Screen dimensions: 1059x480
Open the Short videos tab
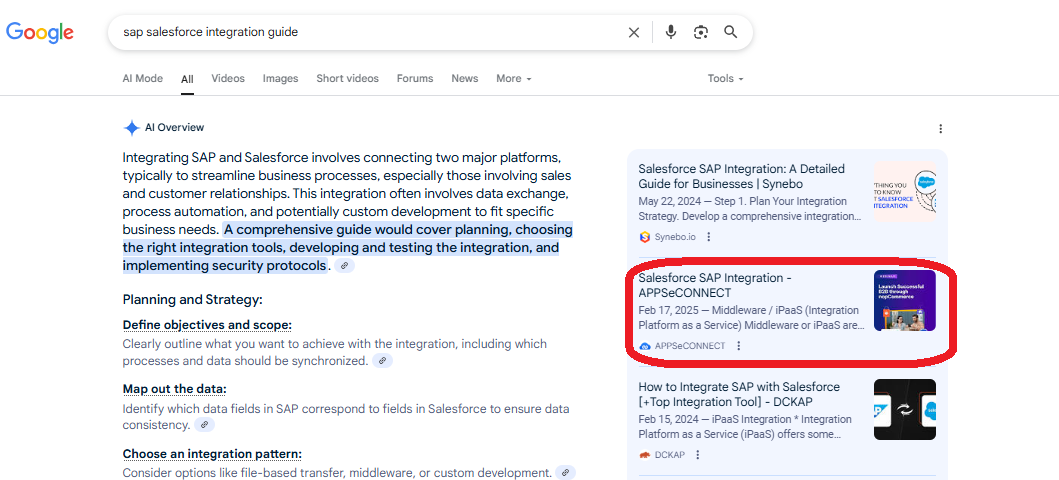pos(347,78)
